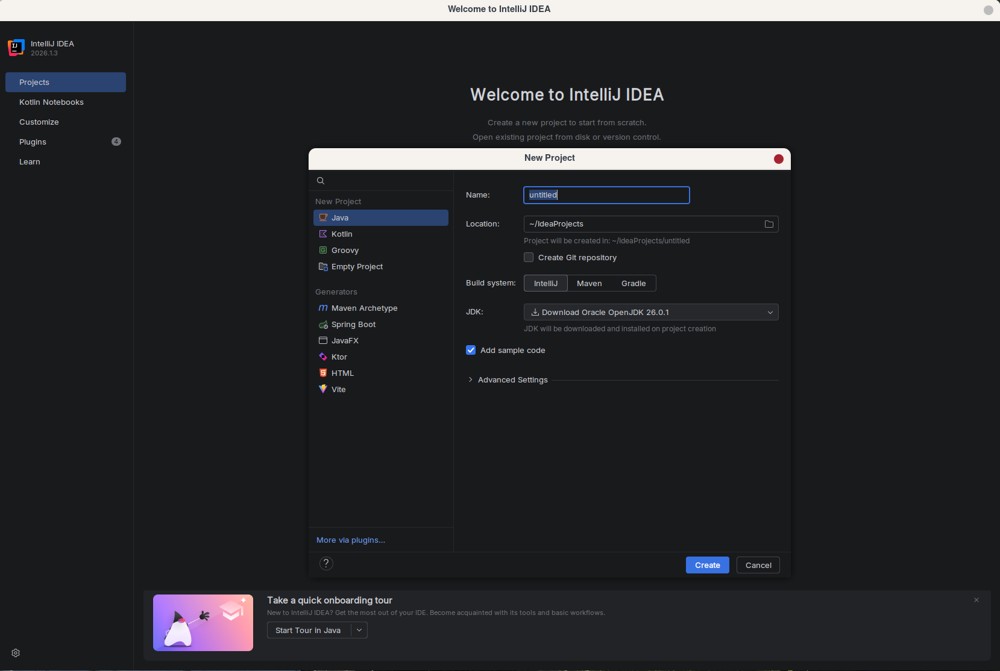Dismiss the onboarding tour banner
The width and height of the screenshot is (1000, 671).
[976, 600]
